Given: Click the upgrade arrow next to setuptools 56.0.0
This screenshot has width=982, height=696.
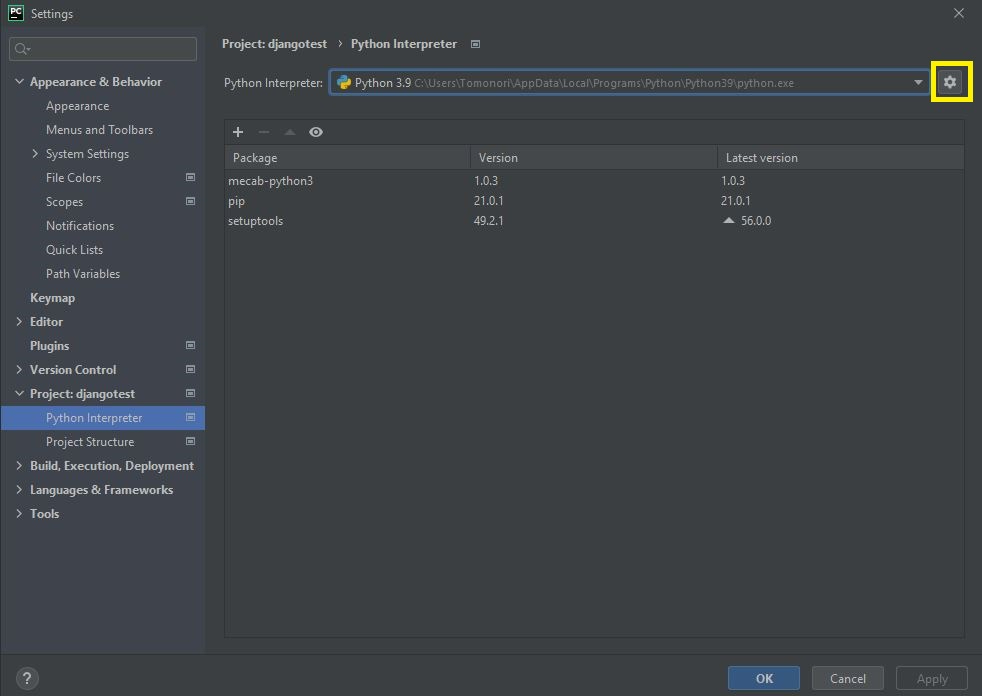Looking at the screenshot, I should pos(729,221).
